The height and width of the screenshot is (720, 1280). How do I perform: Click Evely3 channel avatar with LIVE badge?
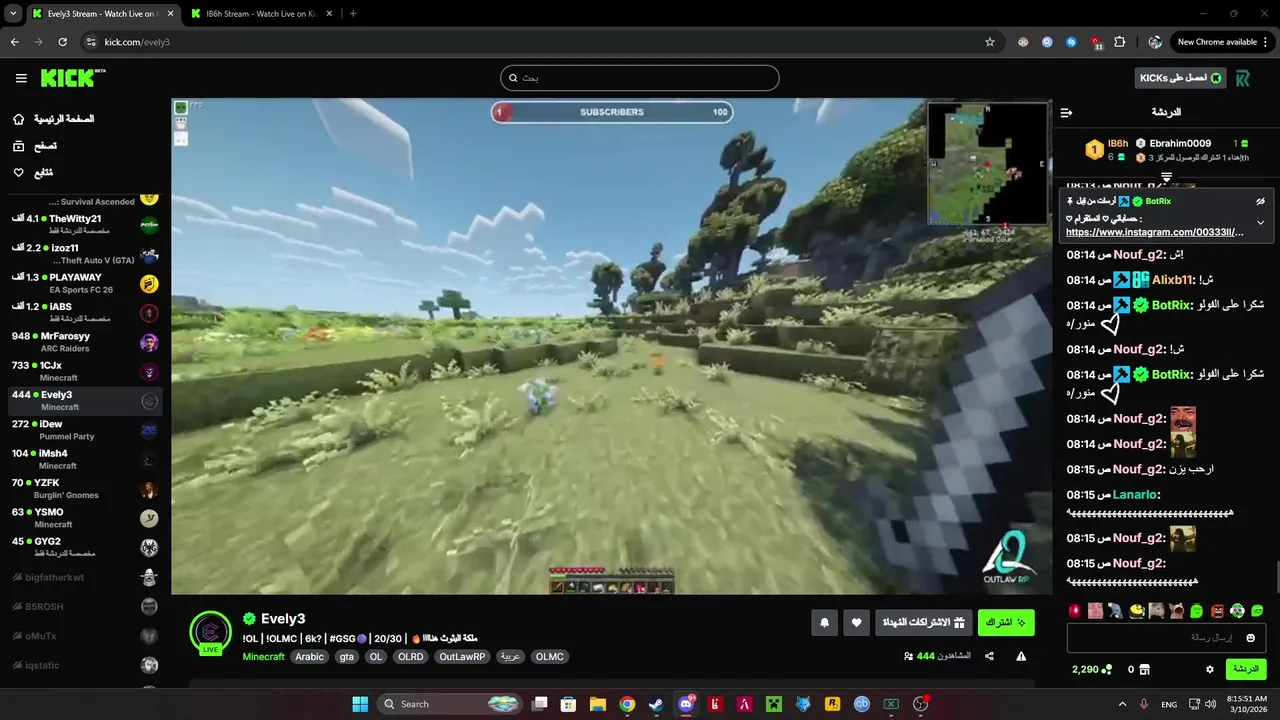pos(210,633)
